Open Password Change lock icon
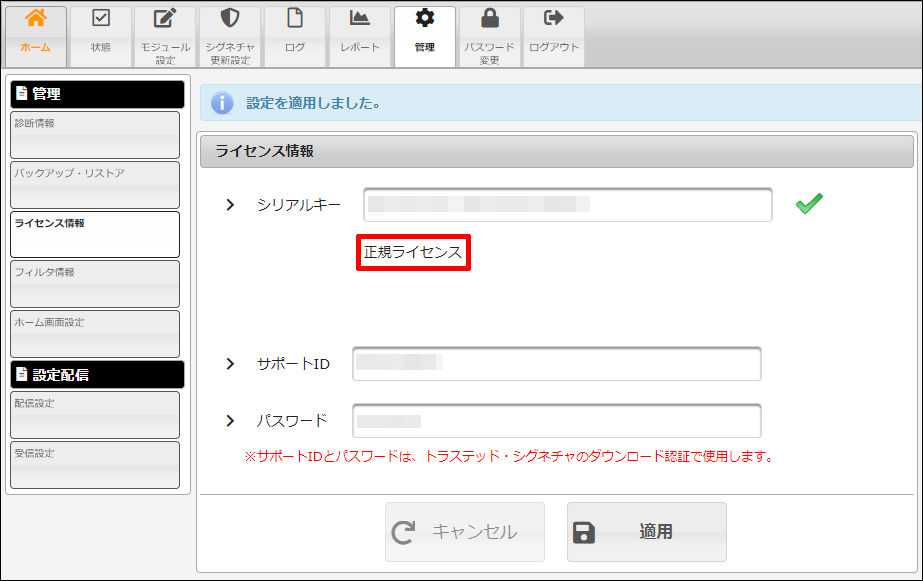Image resolution: width=923 pixels, height=581 pixels. tap(489, 18)
